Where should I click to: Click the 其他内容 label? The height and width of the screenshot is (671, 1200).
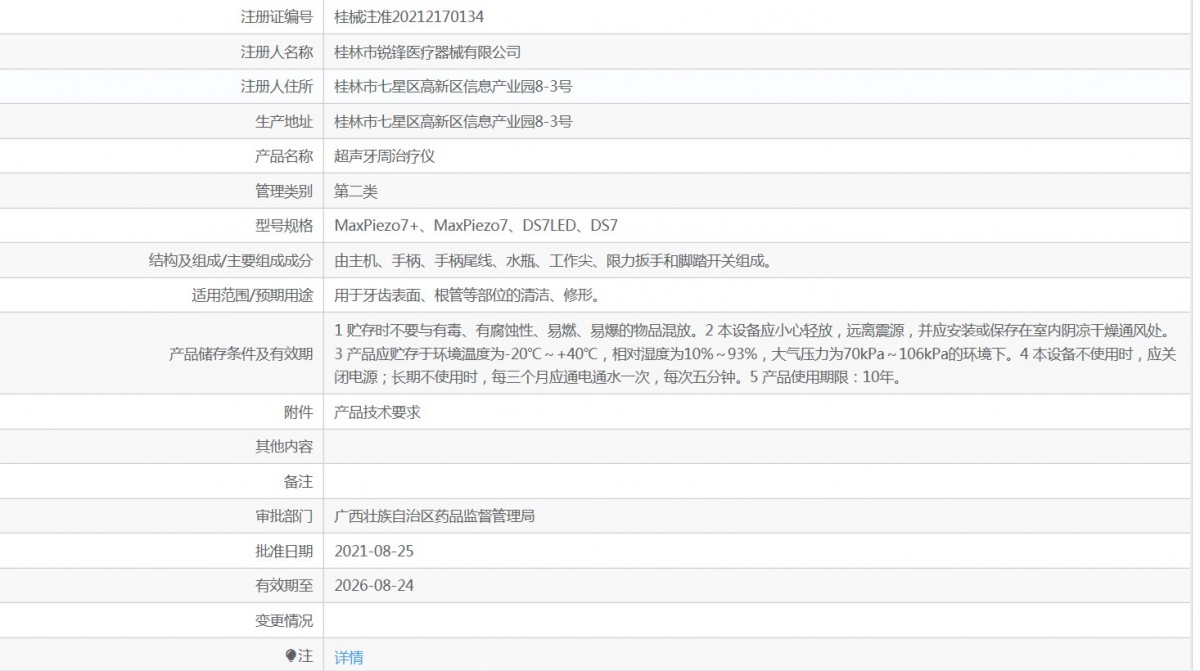[x=284, y=447]
